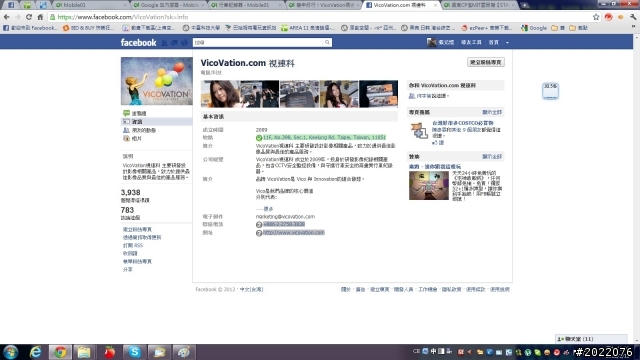This screenshot has width=640, height=360.
Task: Open the third photo in the photo strip
Action: click(x=299, y=94)
